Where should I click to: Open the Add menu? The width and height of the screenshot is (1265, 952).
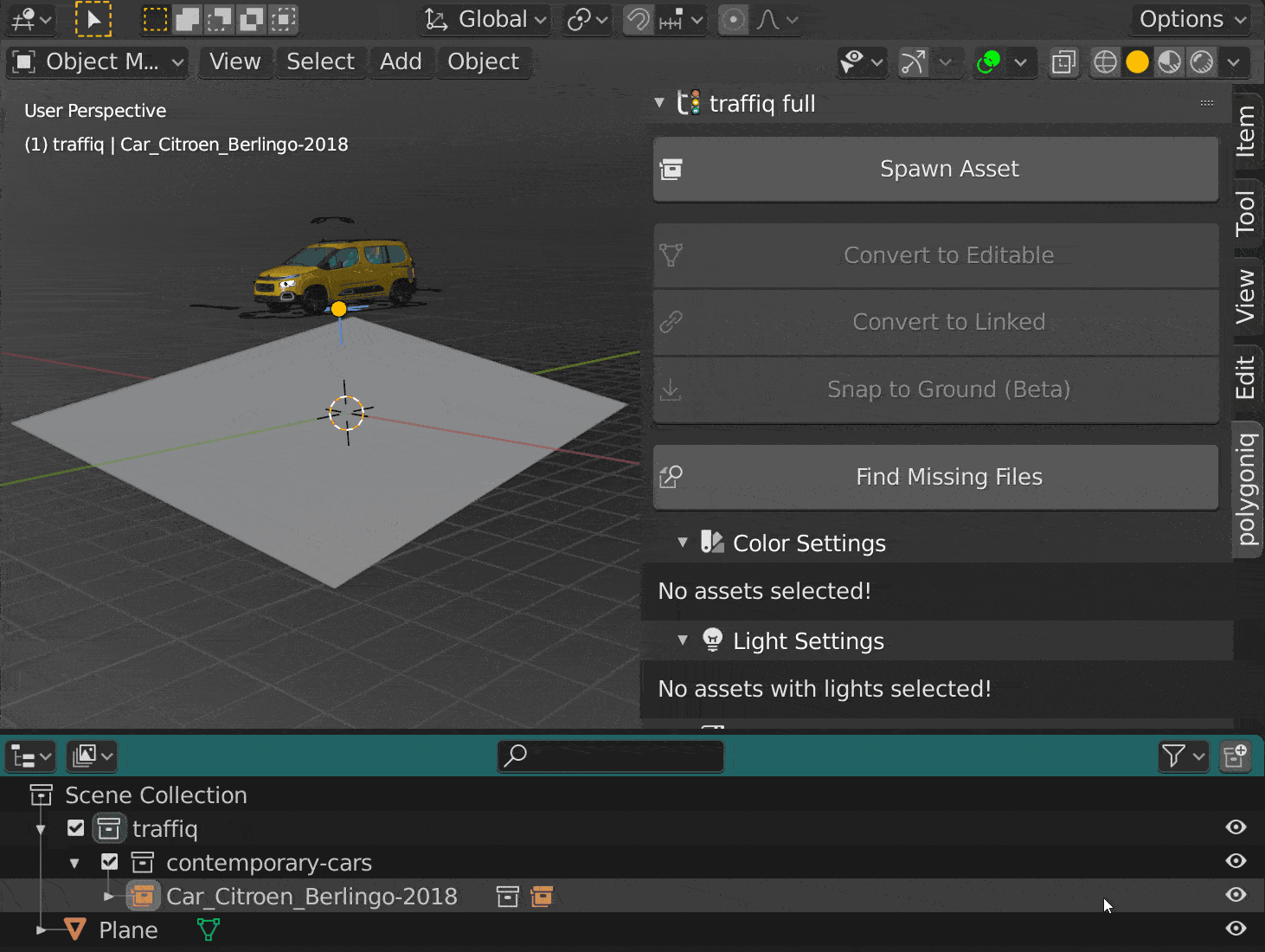[x=401, y=61]
